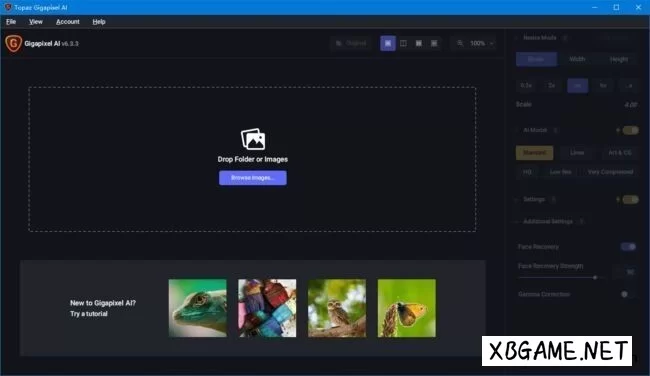Image resolution: width=650 pixels, height=376 pixels.
Task: Choose the 4x scale preset
Action: 577,85
